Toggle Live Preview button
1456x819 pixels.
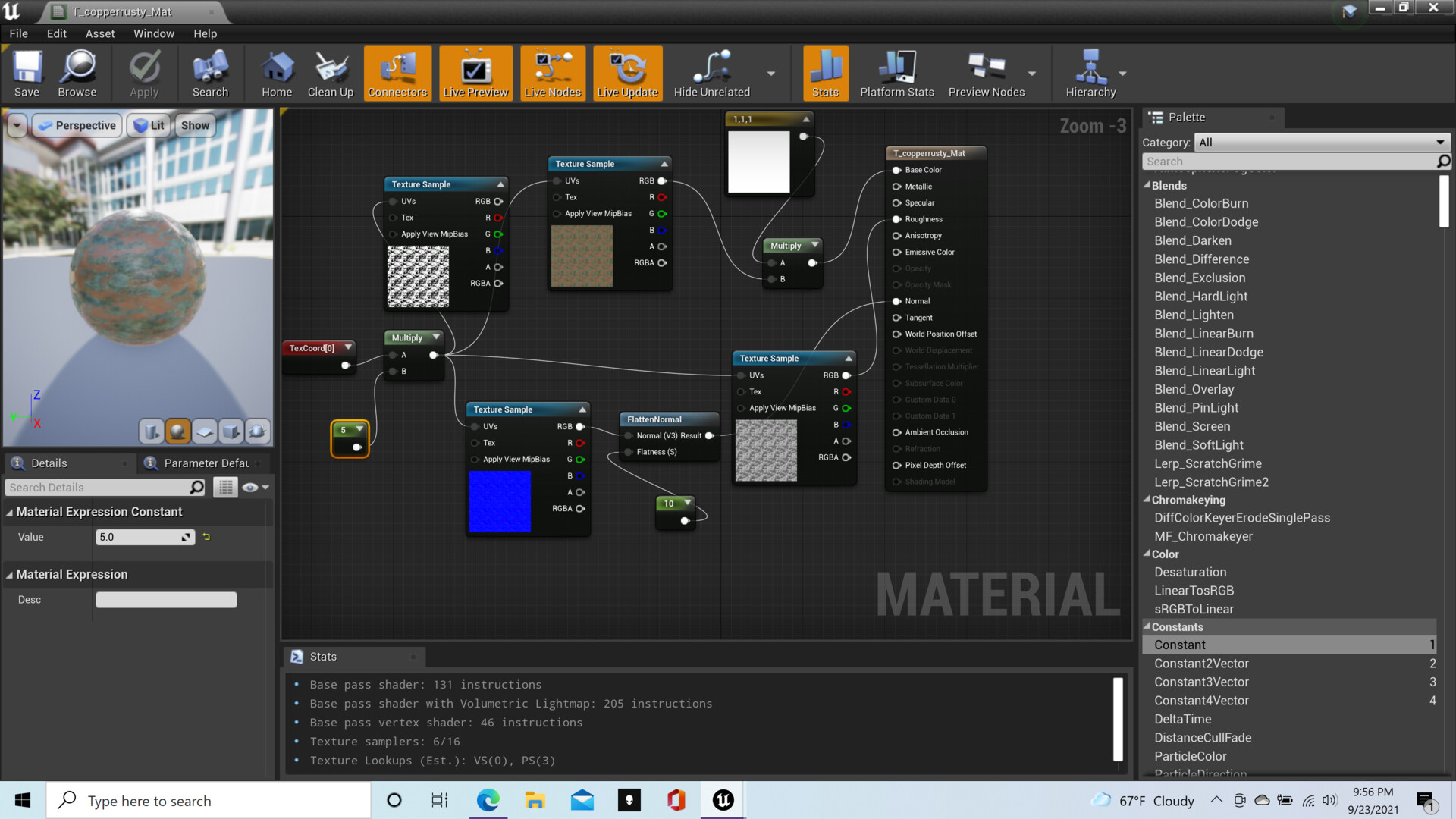[x=475, y=74]
